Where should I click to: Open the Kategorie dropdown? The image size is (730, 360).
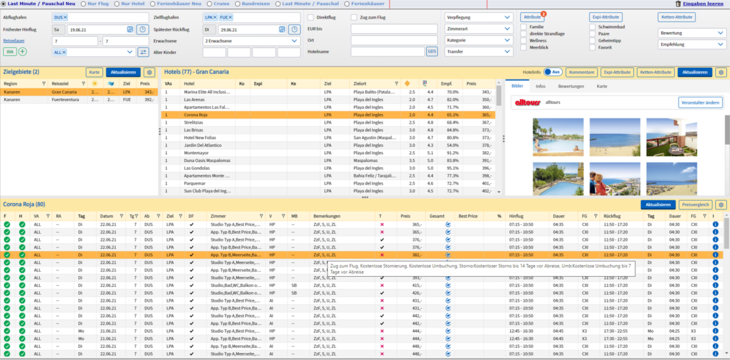(479, 41)
